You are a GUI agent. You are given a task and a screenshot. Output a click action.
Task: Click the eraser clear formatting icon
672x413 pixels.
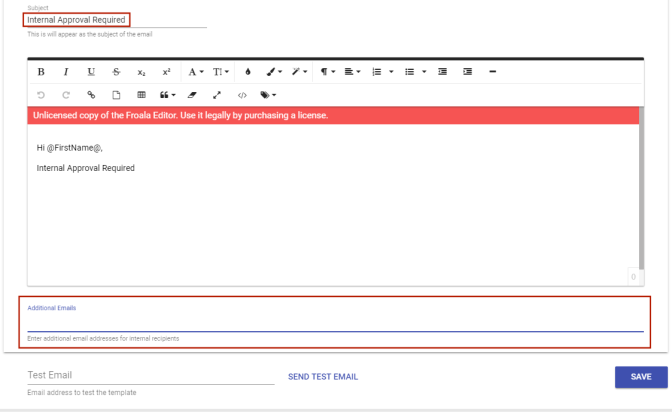[192, 95]
